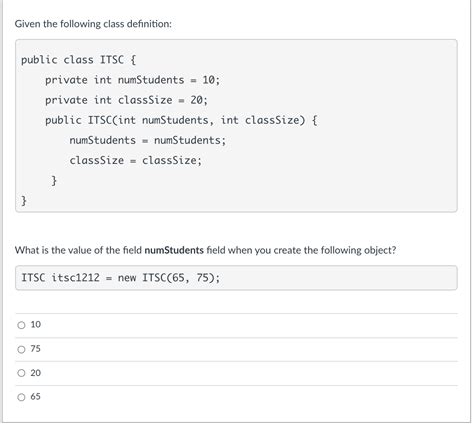Click the answer label text "75"
The width and height of the screenshot is (474, 425).
pos(36,349)
